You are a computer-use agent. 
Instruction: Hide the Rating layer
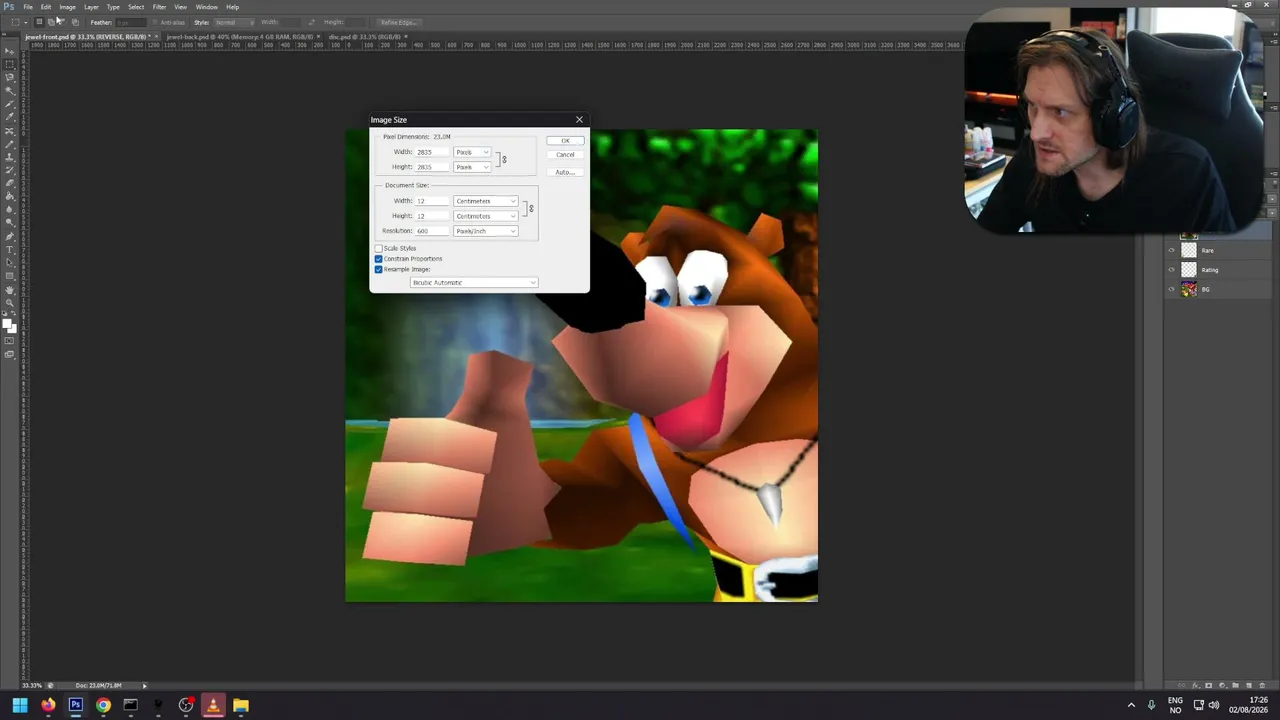[1172, 270]
